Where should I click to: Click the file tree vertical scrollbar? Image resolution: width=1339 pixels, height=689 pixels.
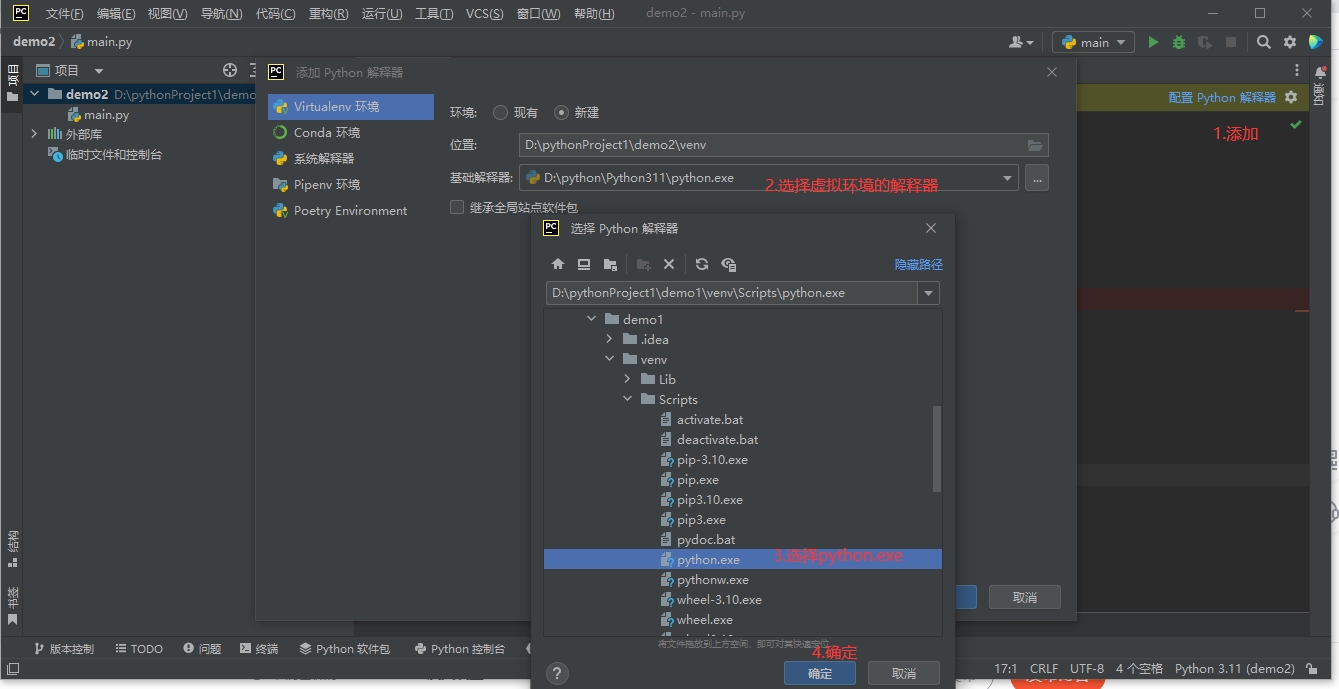[937, 448]
